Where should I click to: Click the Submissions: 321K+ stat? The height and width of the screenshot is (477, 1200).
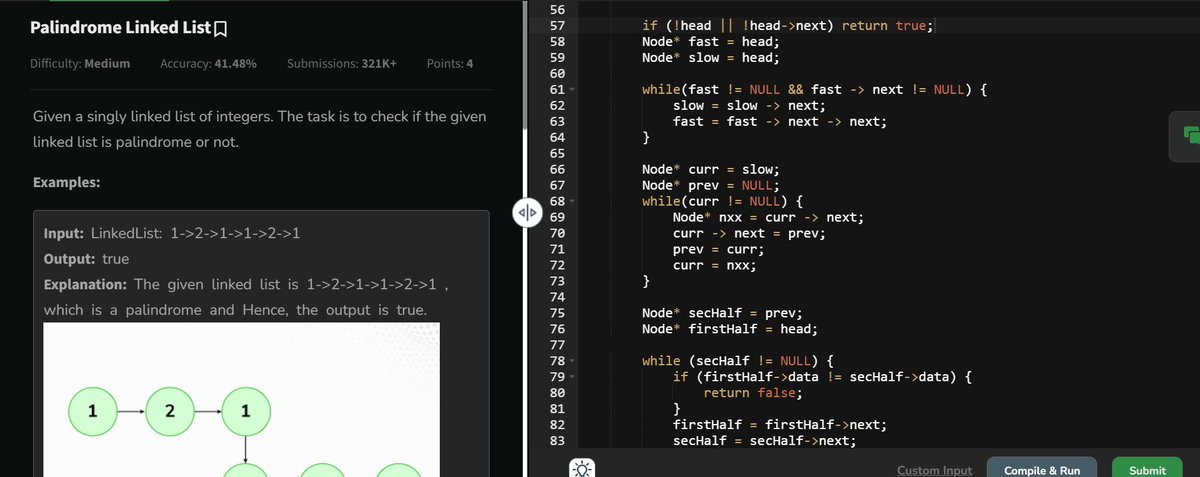click(x=341, y=64)
